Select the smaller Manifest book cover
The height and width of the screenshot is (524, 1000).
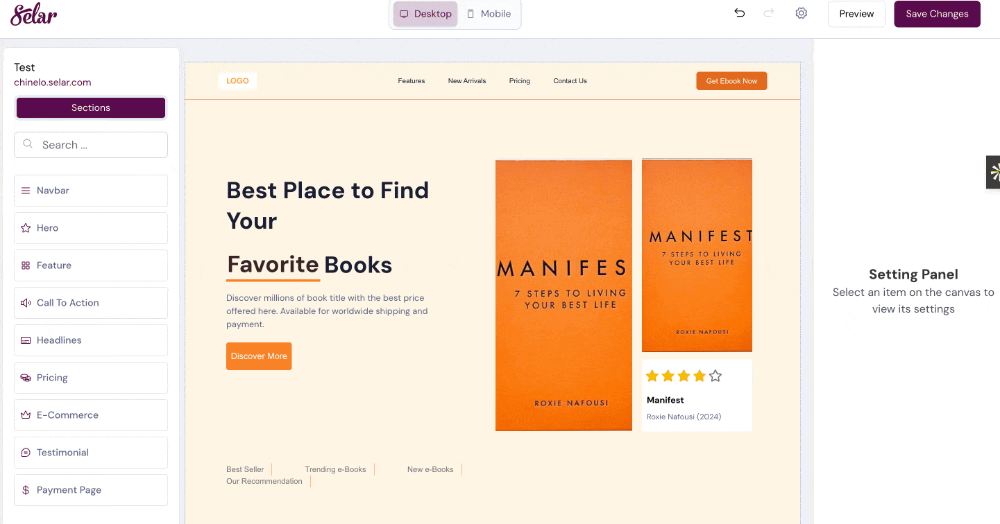point(697,255)
